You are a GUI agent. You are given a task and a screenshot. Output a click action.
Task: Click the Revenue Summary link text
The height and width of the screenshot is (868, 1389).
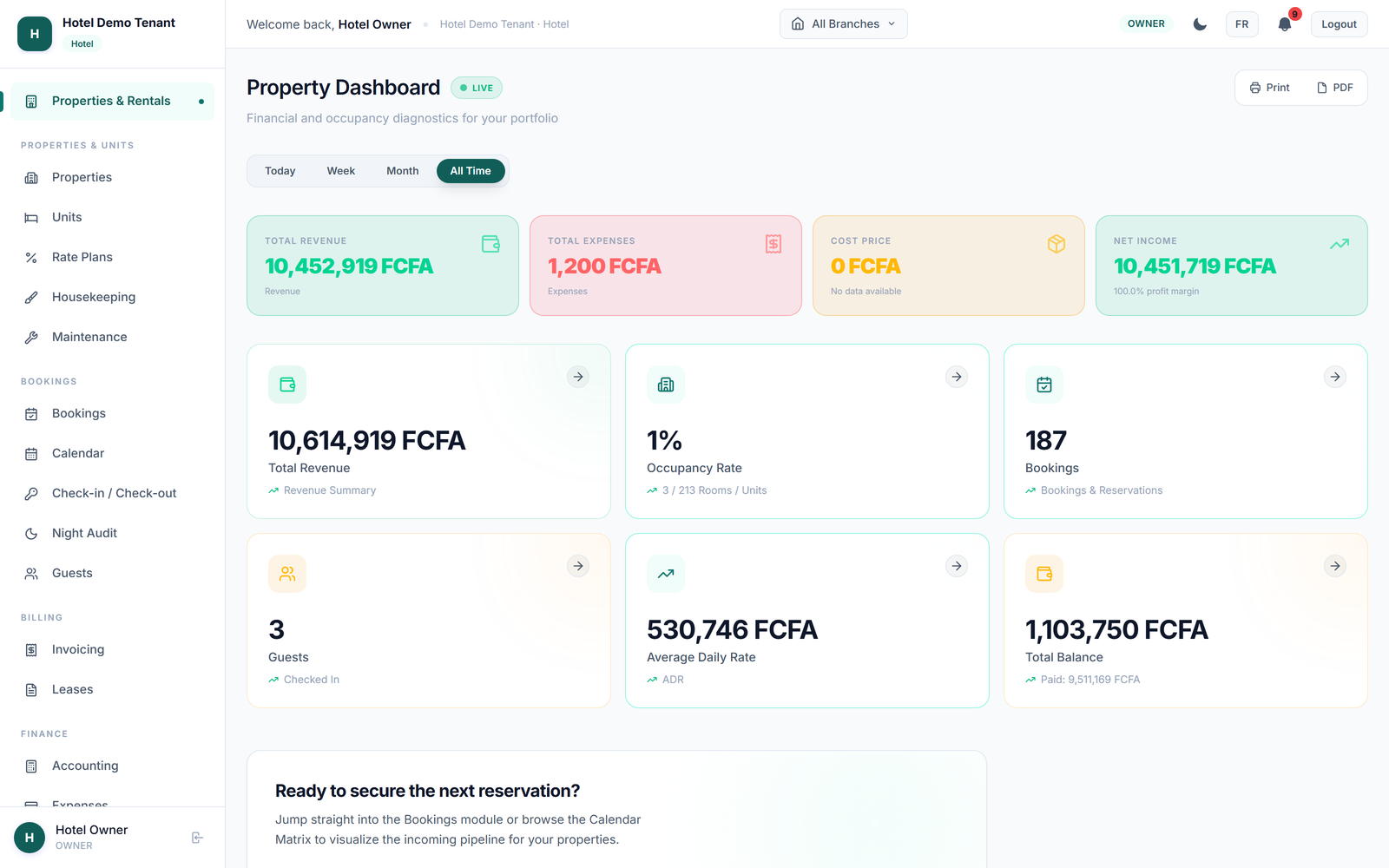click(x=330, y=490)
